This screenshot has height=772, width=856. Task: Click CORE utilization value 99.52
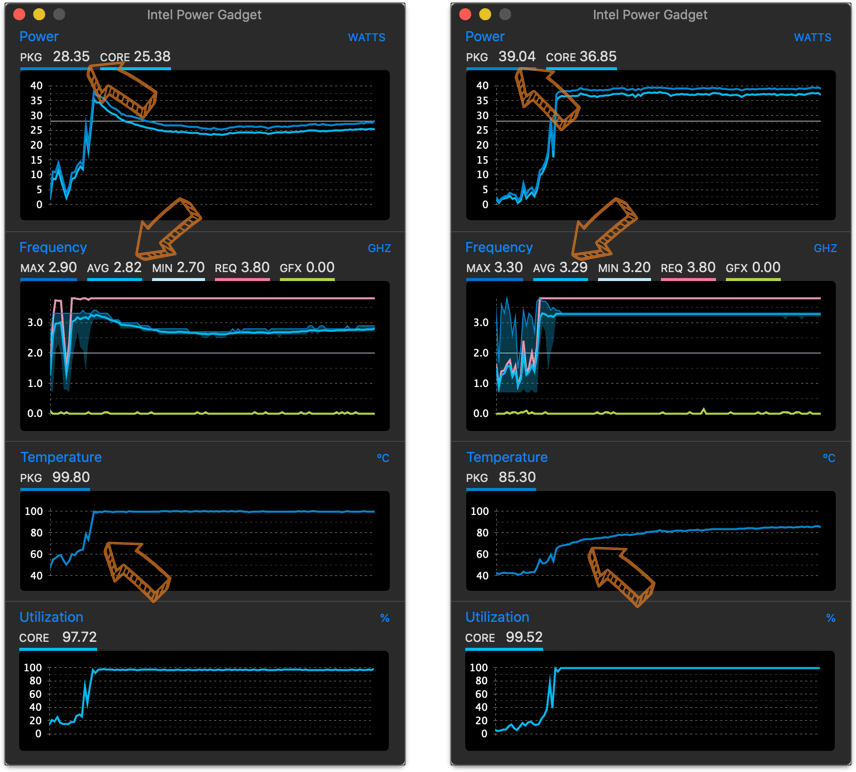point(524,637)
